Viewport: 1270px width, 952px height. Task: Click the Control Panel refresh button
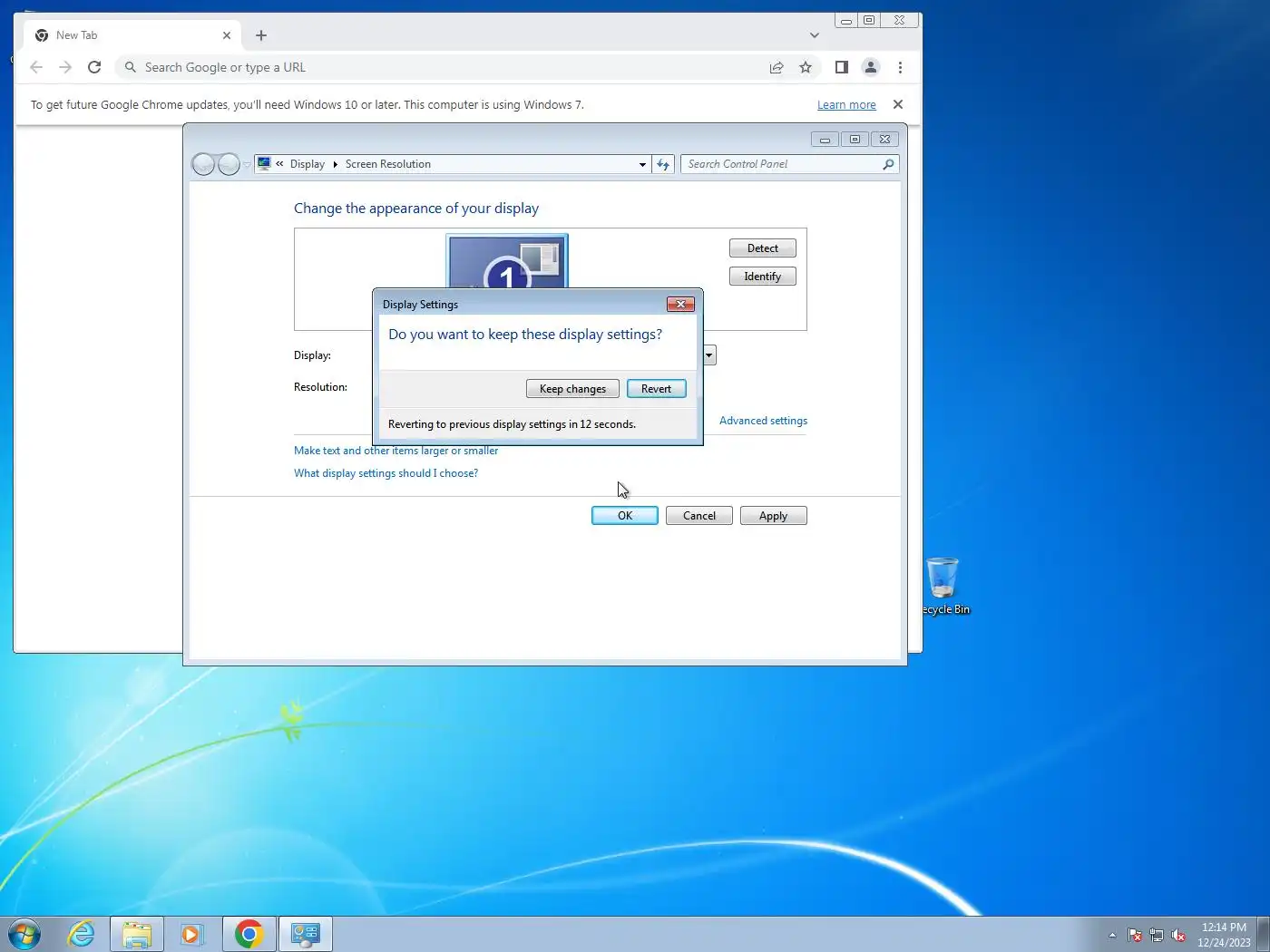point(663,164)
